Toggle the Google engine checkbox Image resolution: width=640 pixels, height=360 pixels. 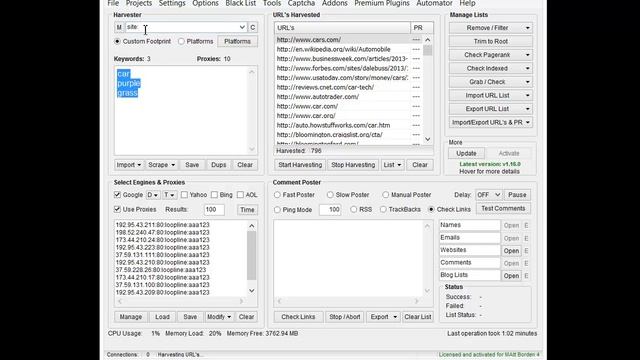click(x=118, y=195)
